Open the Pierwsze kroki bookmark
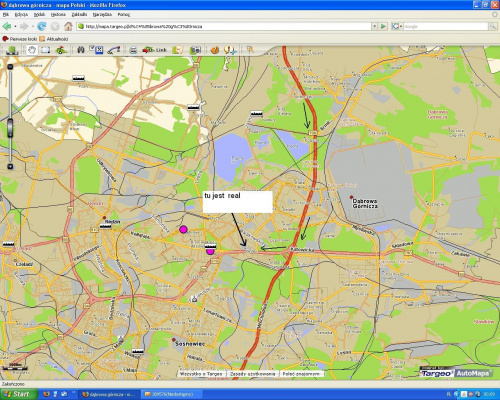The height and width of the screenshot is (400, 500). 20,39
